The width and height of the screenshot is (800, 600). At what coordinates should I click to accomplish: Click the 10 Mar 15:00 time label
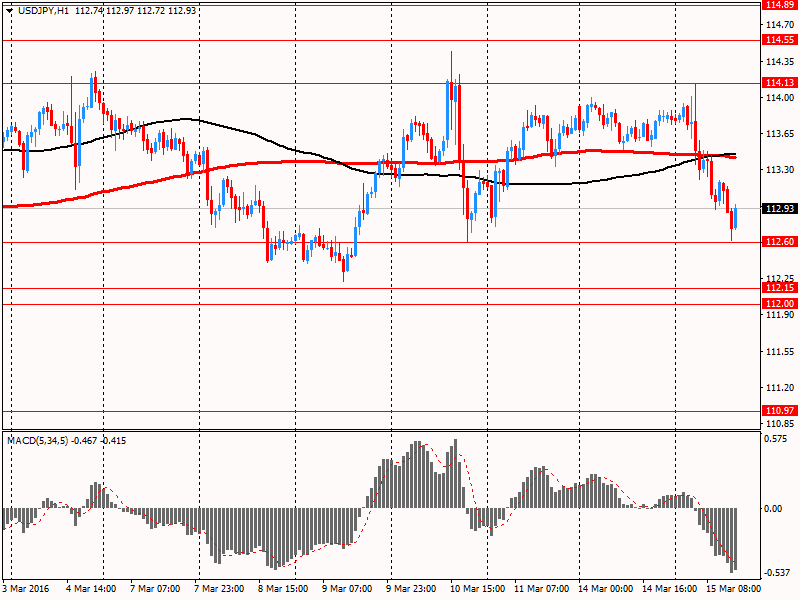tap(475, 589)
